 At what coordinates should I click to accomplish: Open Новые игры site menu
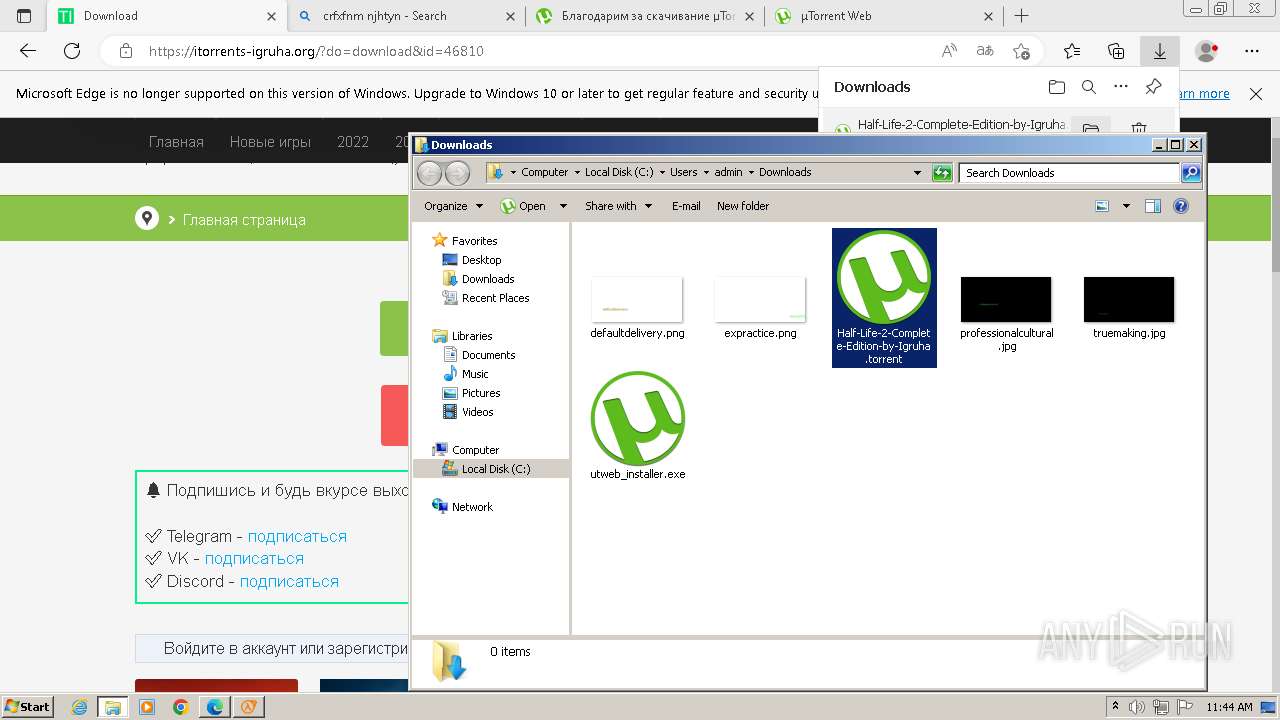pyautogui.click(x=270, y=142)
